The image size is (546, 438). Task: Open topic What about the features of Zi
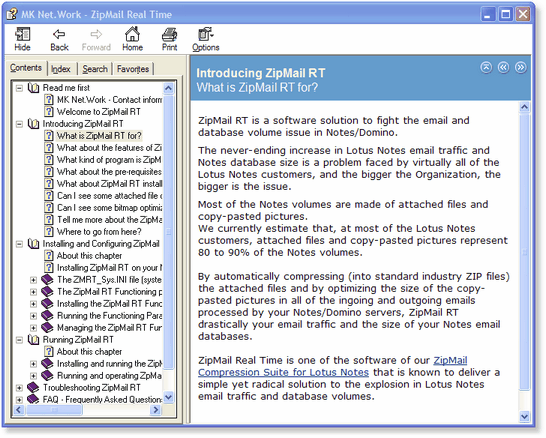pos(109,148)
